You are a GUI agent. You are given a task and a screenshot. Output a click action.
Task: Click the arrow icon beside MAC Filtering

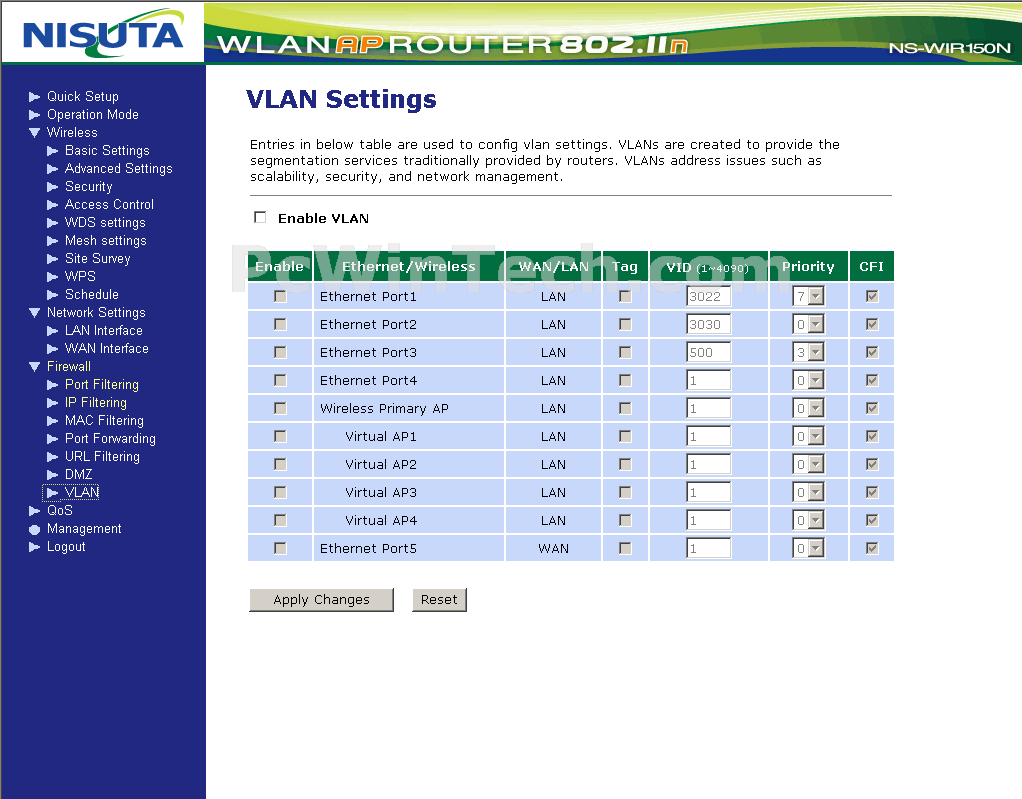pos(53,421)
